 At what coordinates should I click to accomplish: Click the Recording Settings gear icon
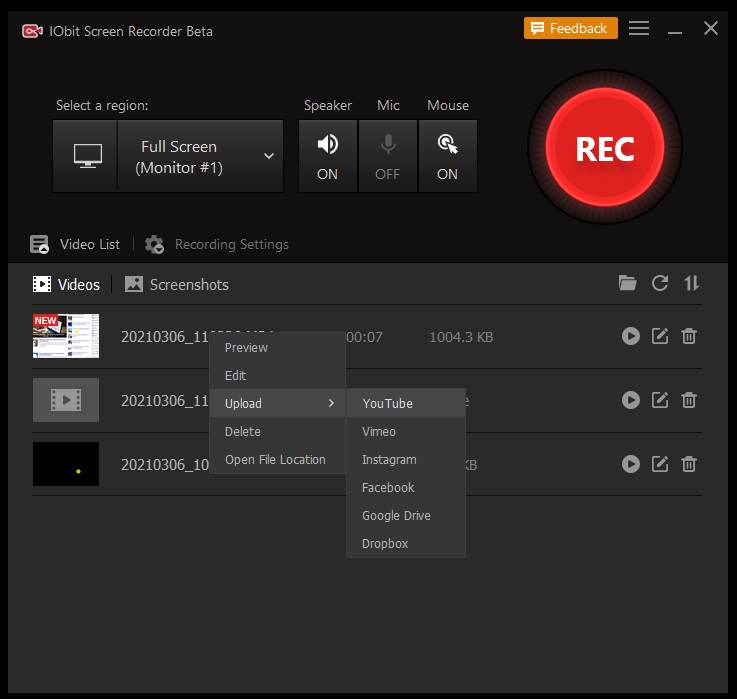[154, 244]
